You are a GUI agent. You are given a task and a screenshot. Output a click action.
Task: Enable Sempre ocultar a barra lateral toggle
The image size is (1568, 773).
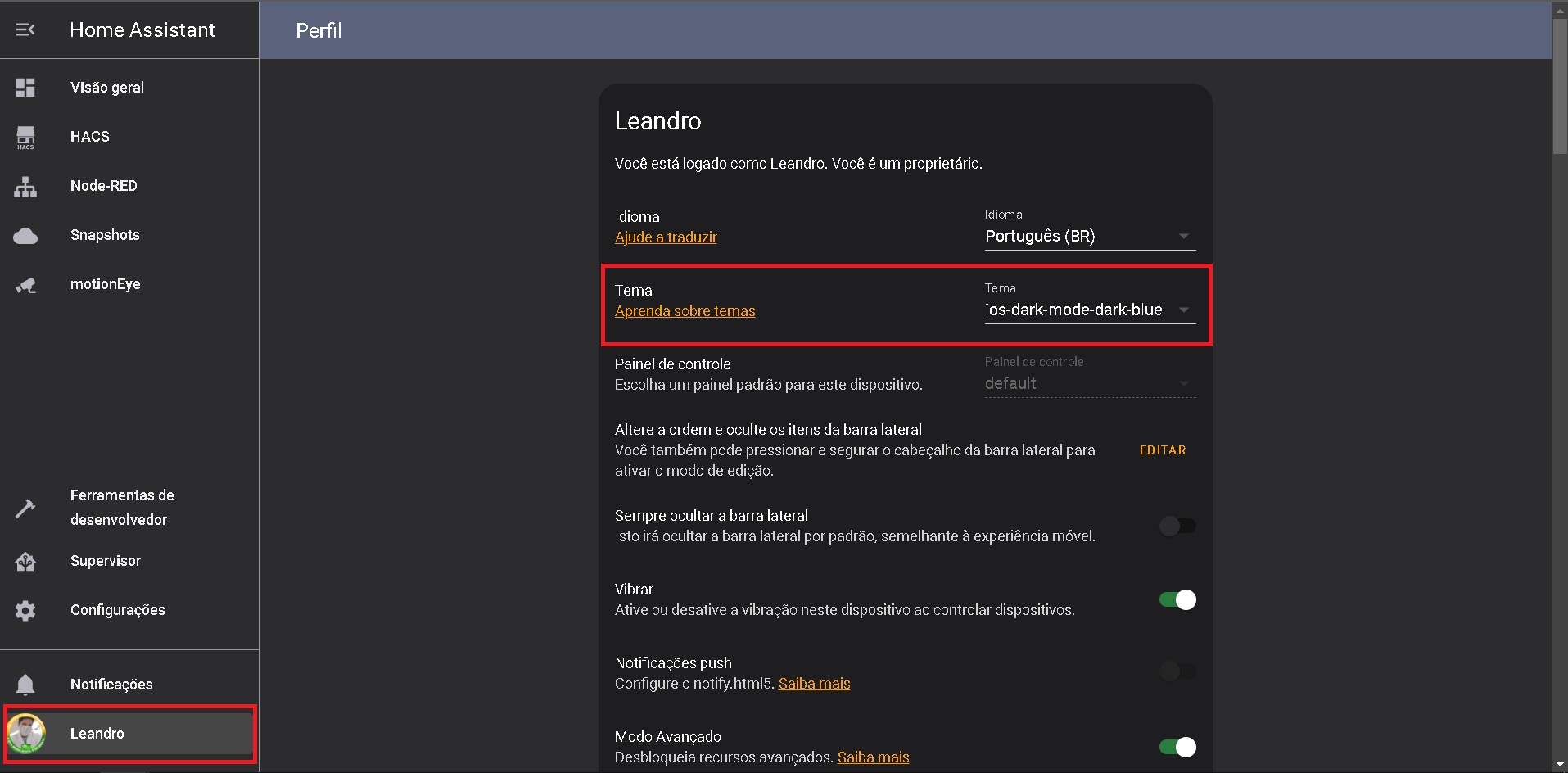click(1177, 526)
